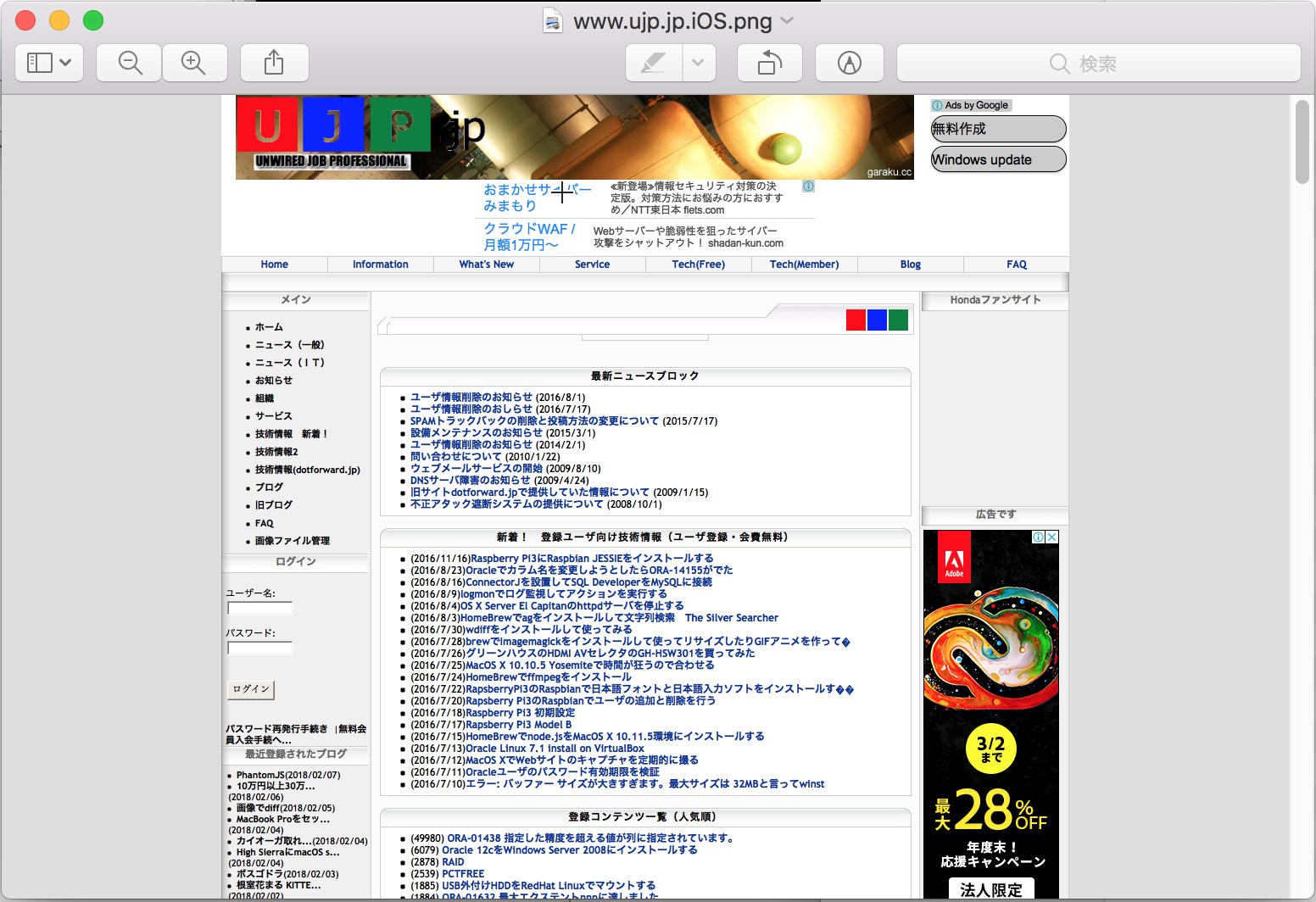This screenshot has width=1316, height=902.
Task: Show the markup toolbar
Action: tap(849, 63)
